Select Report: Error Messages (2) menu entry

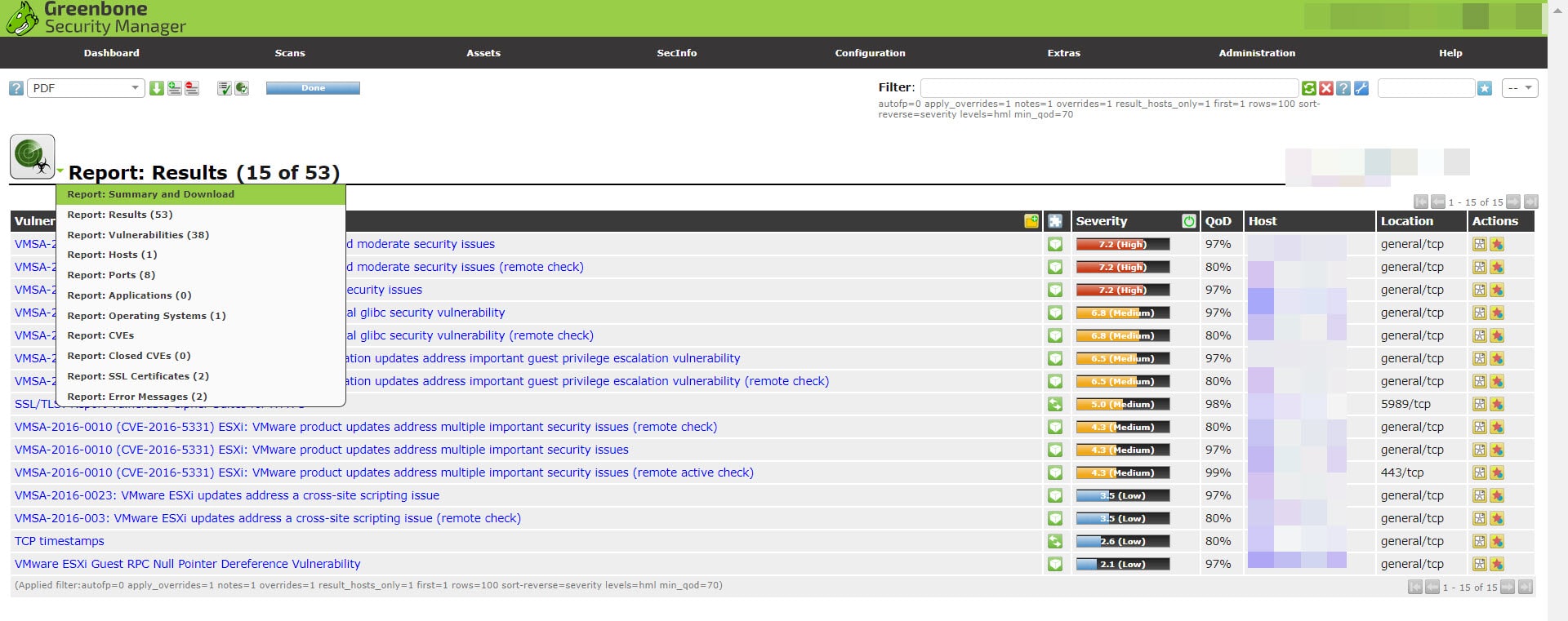click(x=201, y=397)
